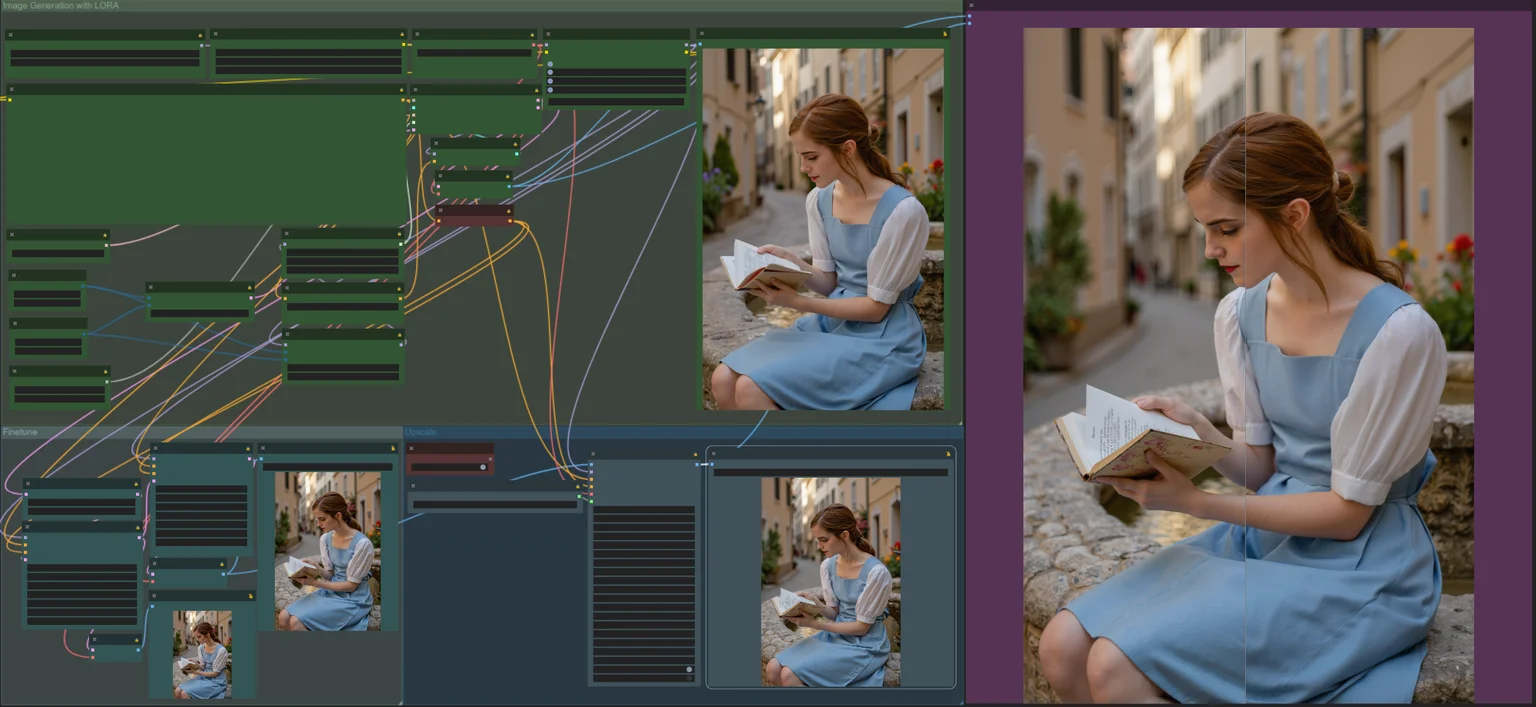
Task: Select the first circle option in the top green node
Action: coord(550,65)
